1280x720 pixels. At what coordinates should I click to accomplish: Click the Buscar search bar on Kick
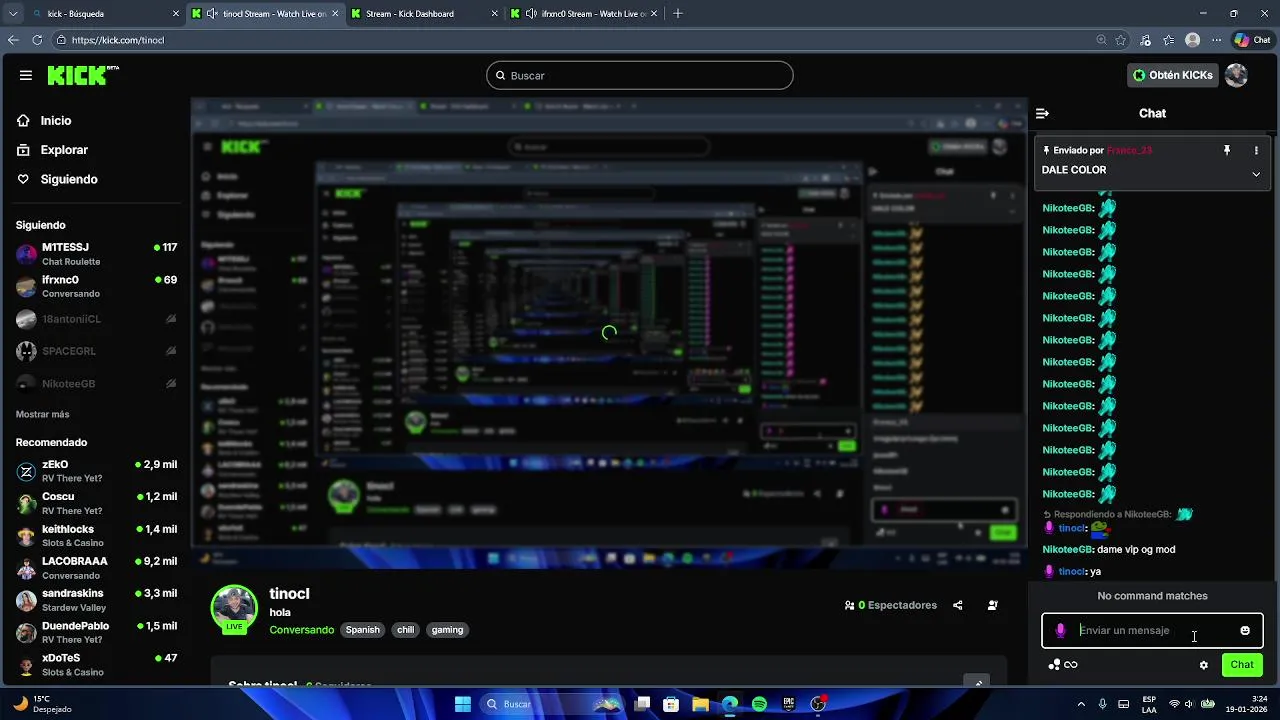click(640, 75)
